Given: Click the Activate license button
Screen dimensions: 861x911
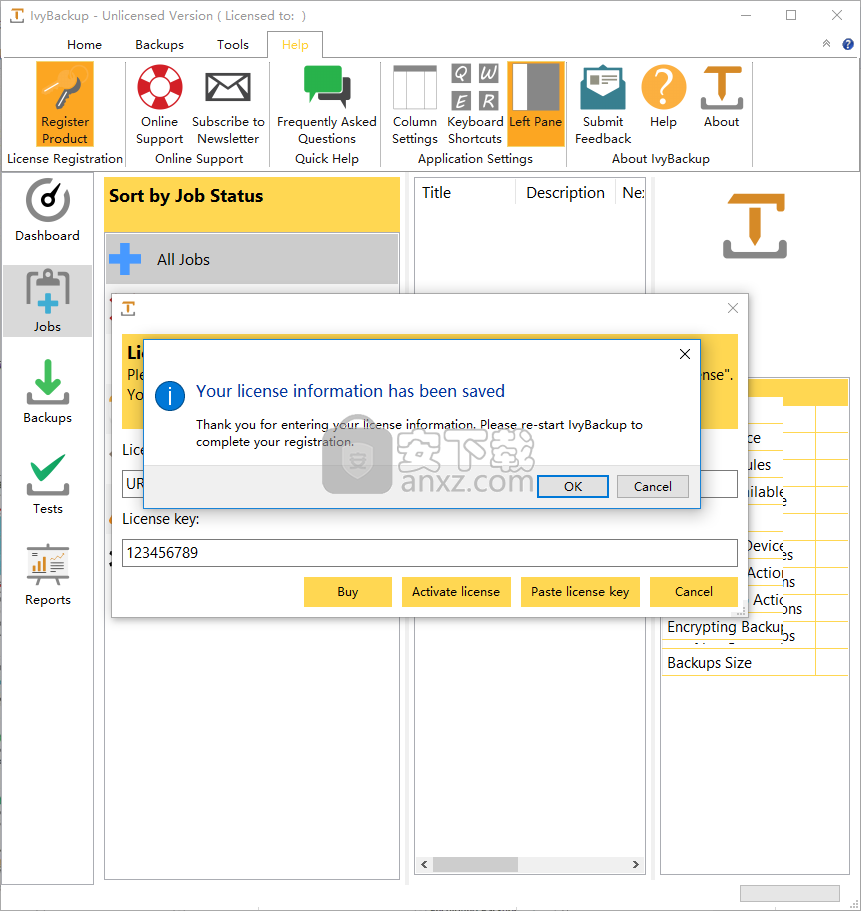Looking at the screenshot, I should pos(456,591).
